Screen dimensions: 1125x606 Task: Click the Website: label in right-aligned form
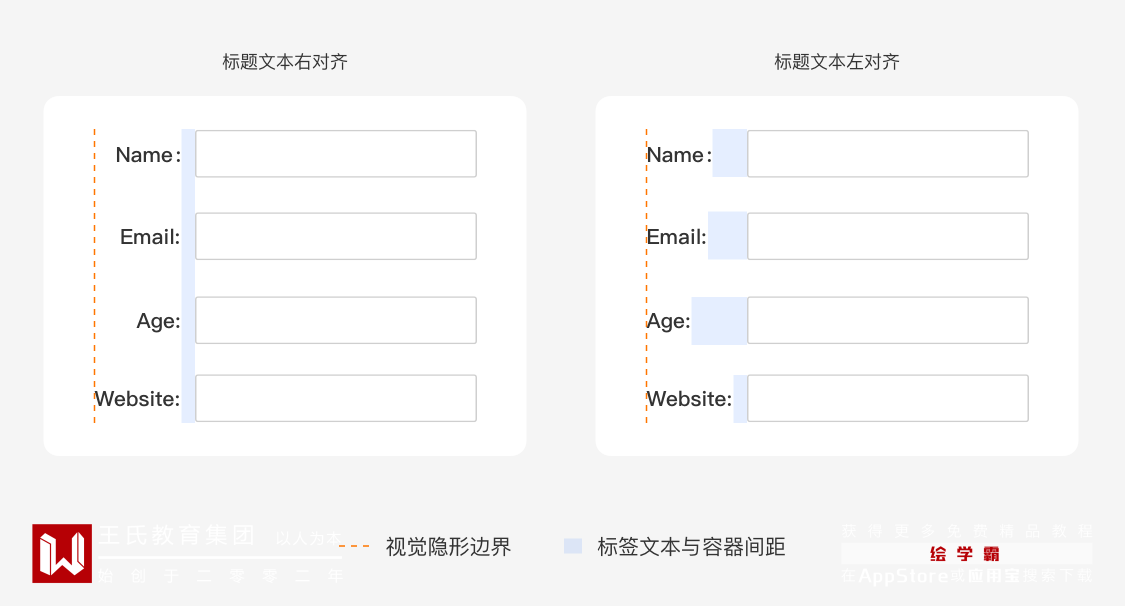(138, 399)
